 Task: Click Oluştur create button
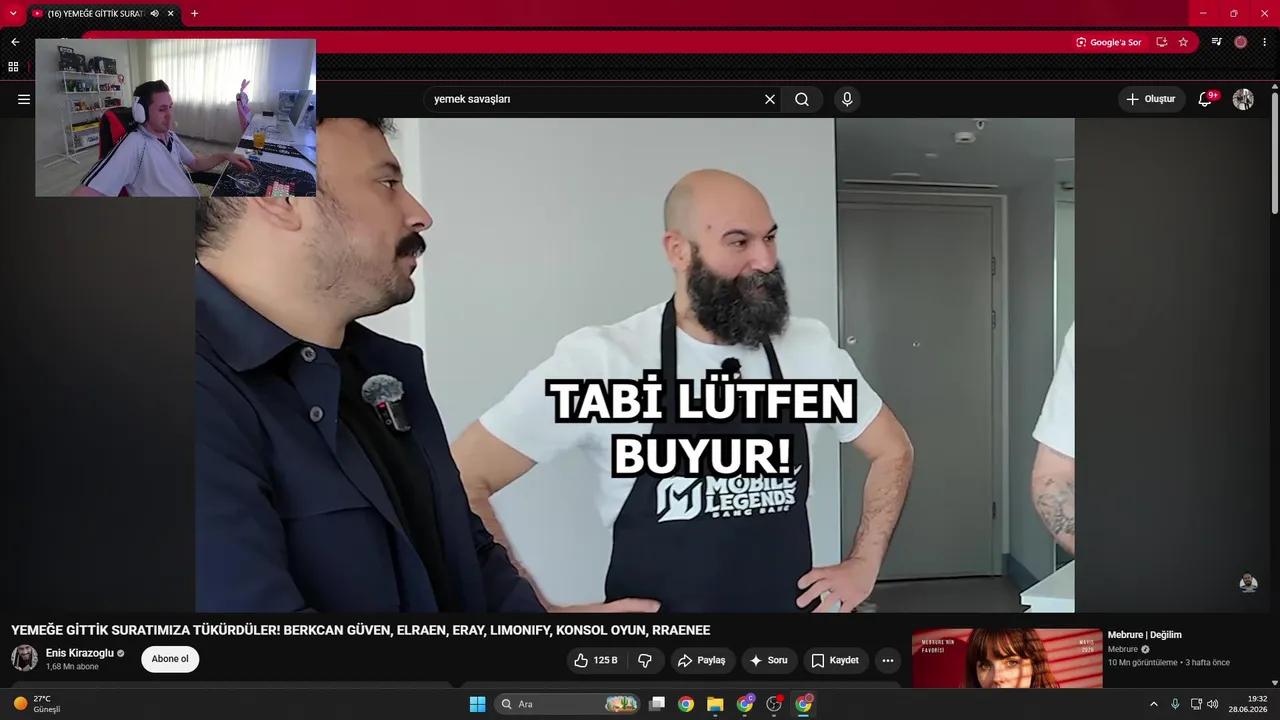pyautogui.click(x=1151, y=99)
